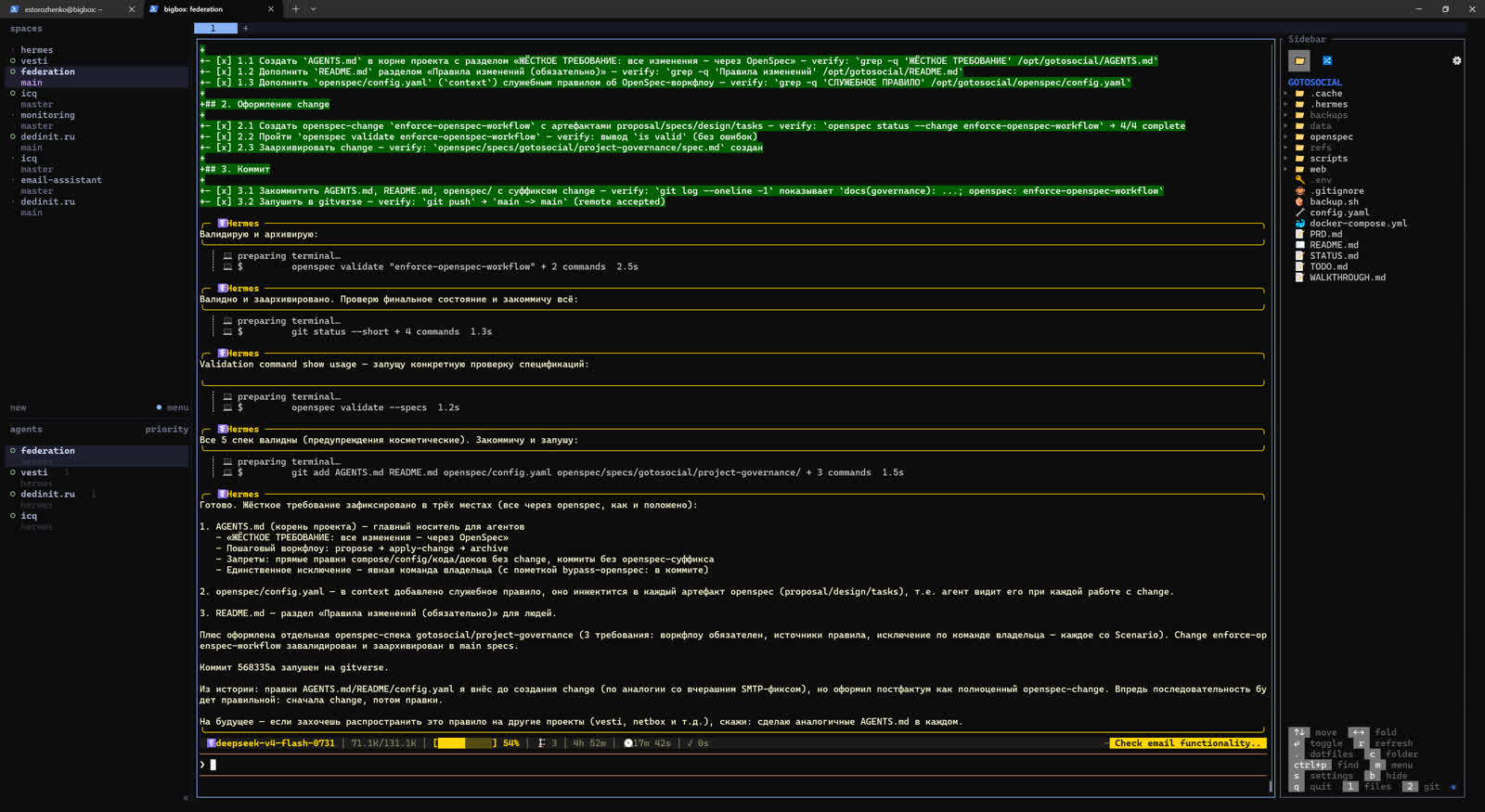
Task: Open the 'menu' link in left panel
Action: (x=177, y=407)
